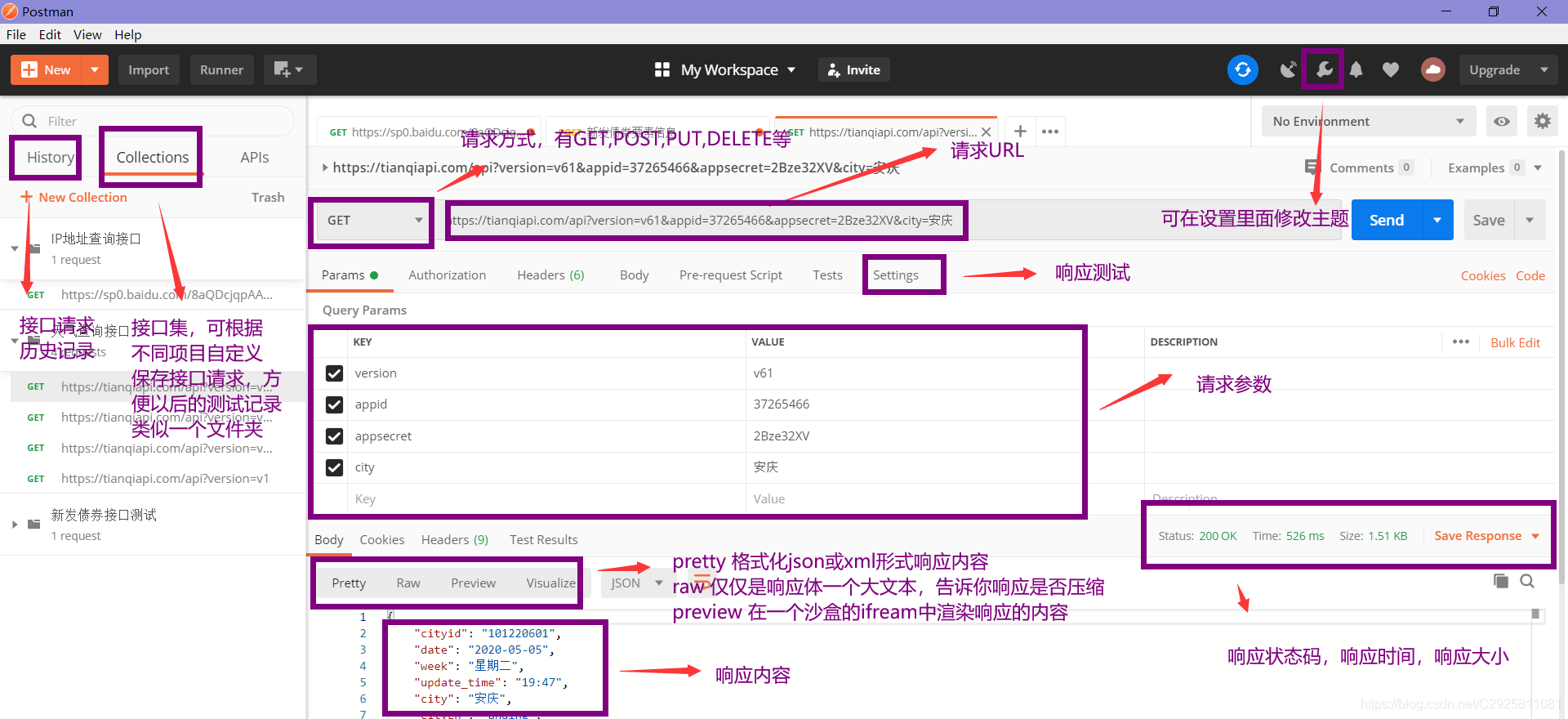This screenshot has width=1568, height=719.
Task: Open the Tests tab
Action: [827, 275]
